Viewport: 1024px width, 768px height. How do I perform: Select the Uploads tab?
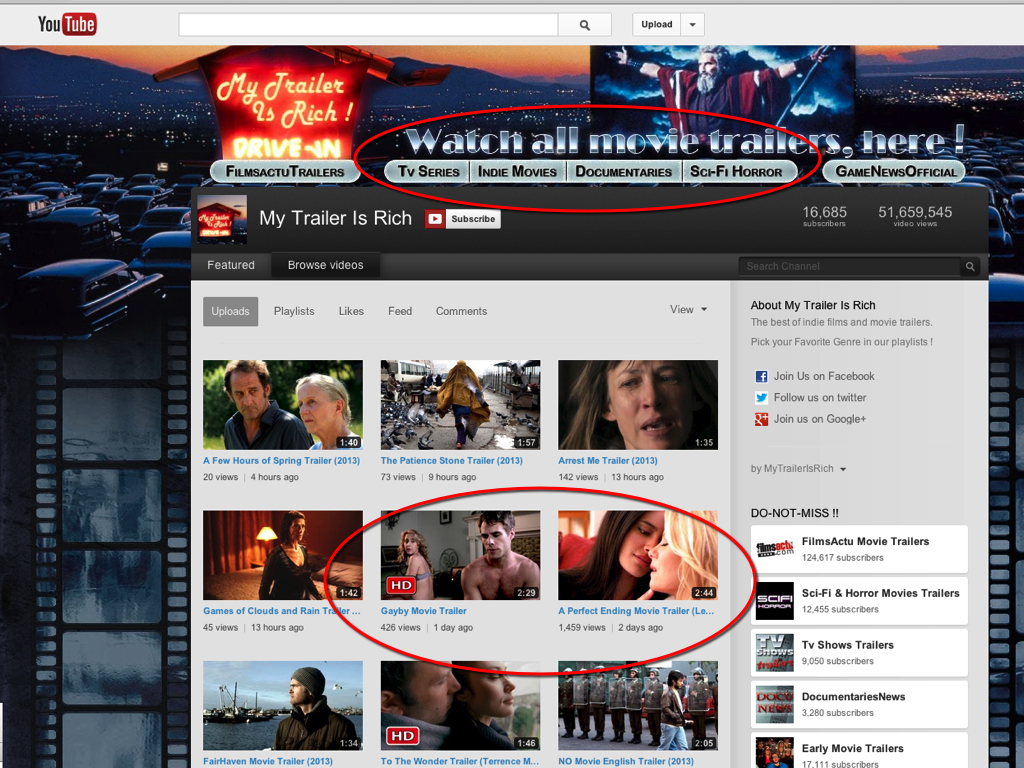231,312
